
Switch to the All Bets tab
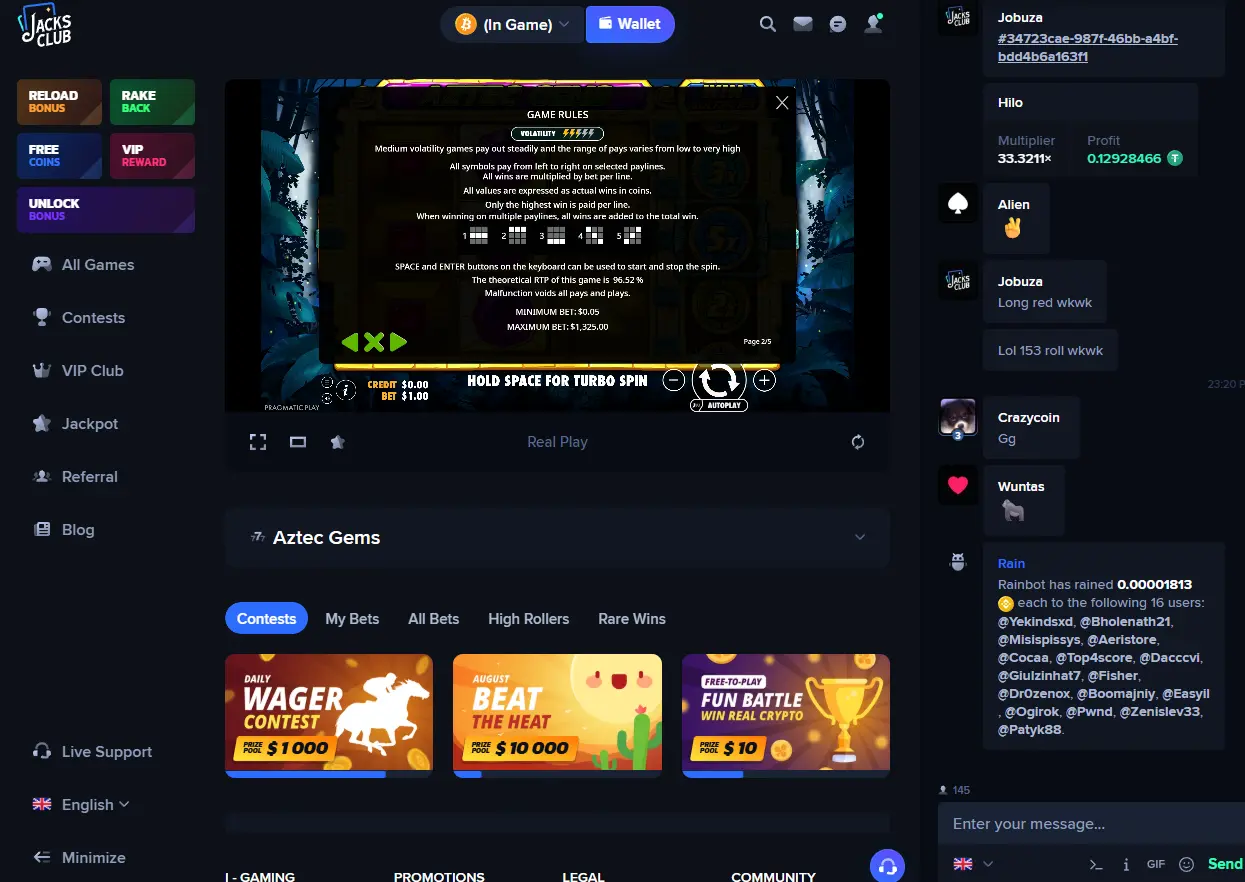coord(434,619)
